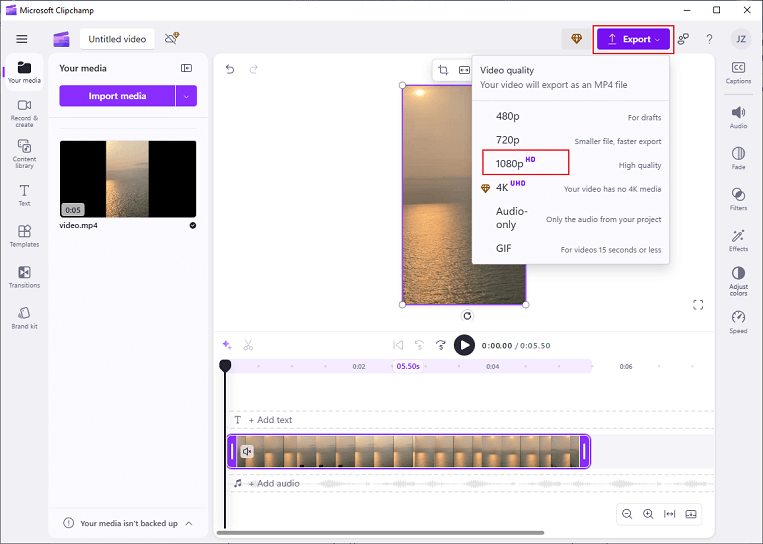Select the video.mp4 thumbnail

point(128,179)
